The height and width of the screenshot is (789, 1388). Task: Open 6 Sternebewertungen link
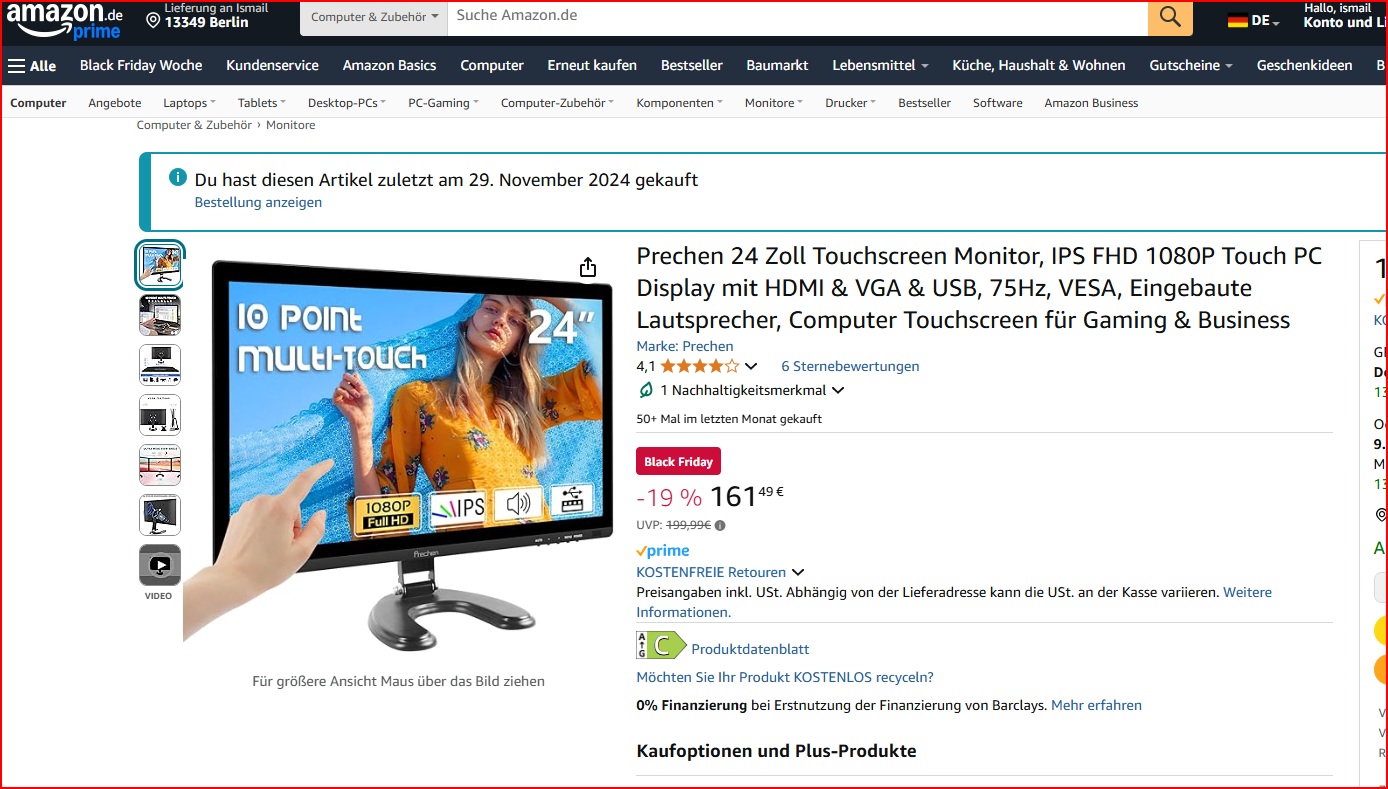point(850,367)
